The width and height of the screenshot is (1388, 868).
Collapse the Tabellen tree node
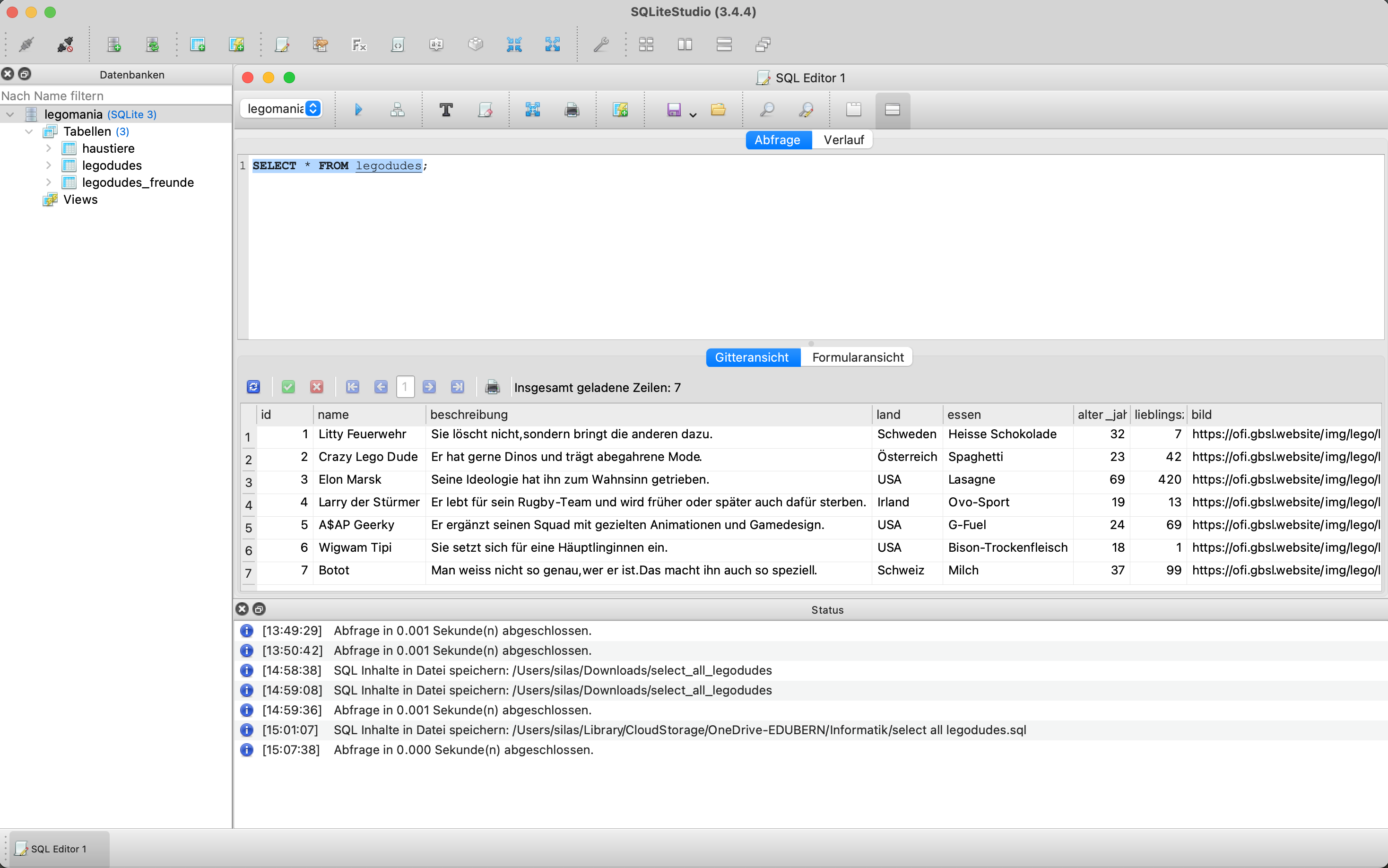[x=29, y=131]
